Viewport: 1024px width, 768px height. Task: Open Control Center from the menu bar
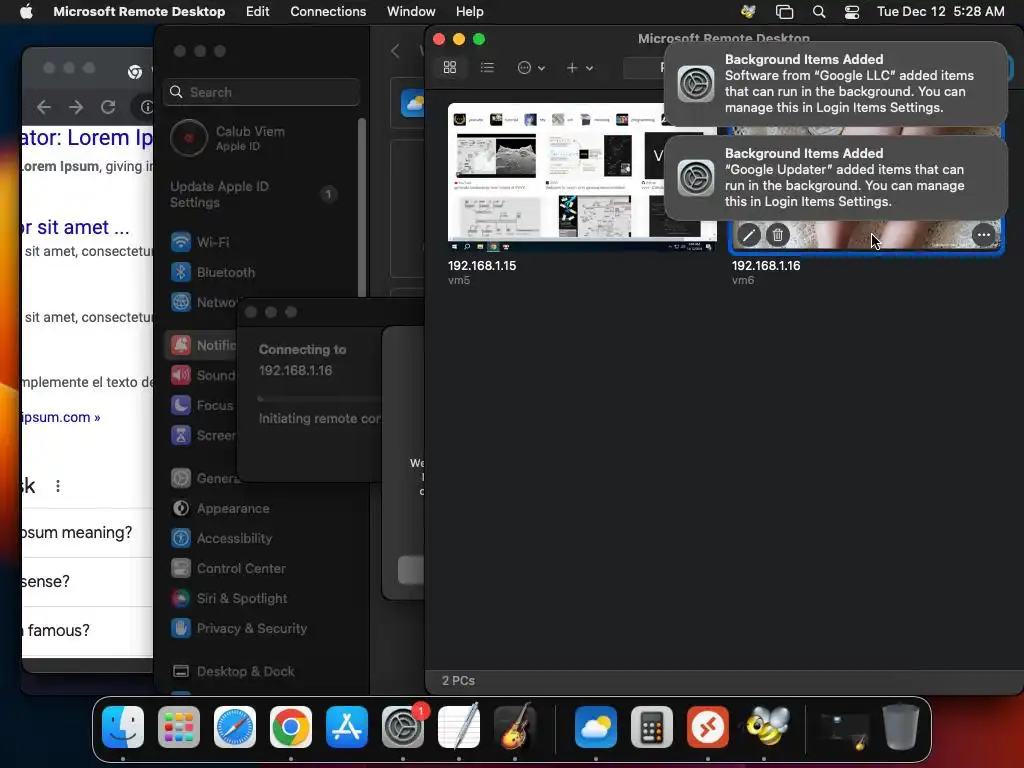coord(852,12)
